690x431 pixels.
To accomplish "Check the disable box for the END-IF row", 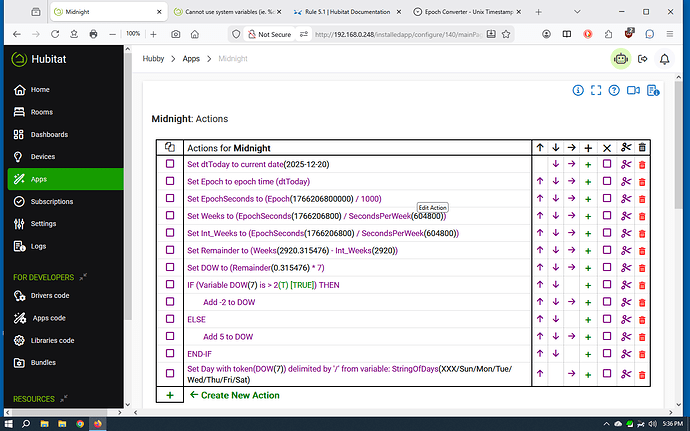I will pos(606,354).
